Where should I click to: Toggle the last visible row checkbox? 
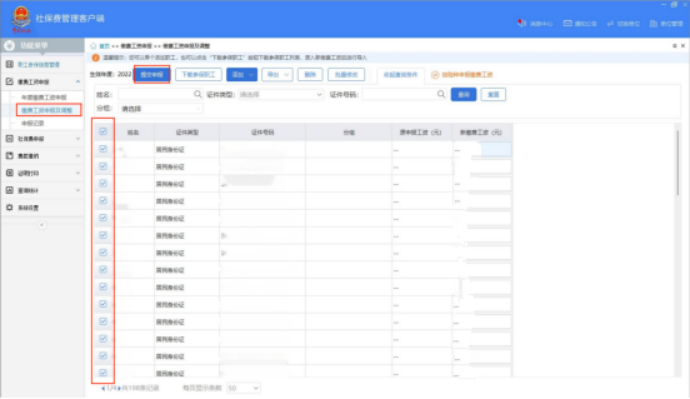click(103, 373)
